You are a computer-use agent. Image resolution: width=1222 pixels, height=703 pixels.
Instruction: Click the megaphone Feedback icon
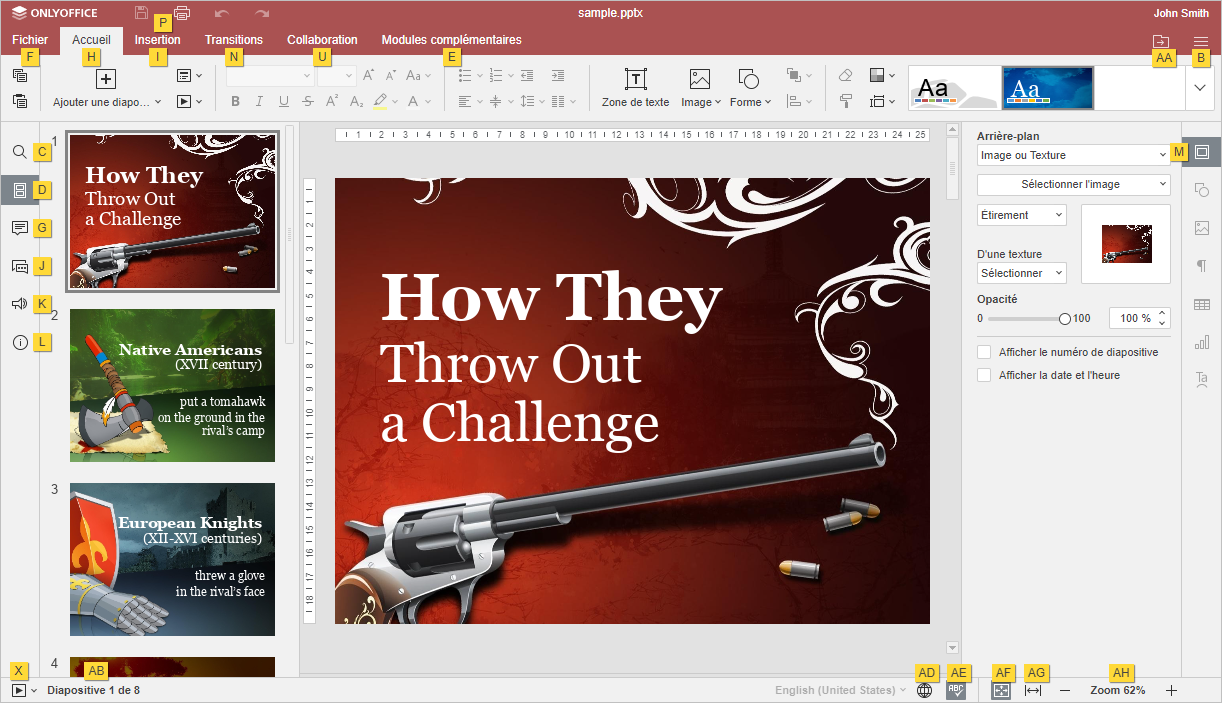pyautogui.click(x=20, y=304)
